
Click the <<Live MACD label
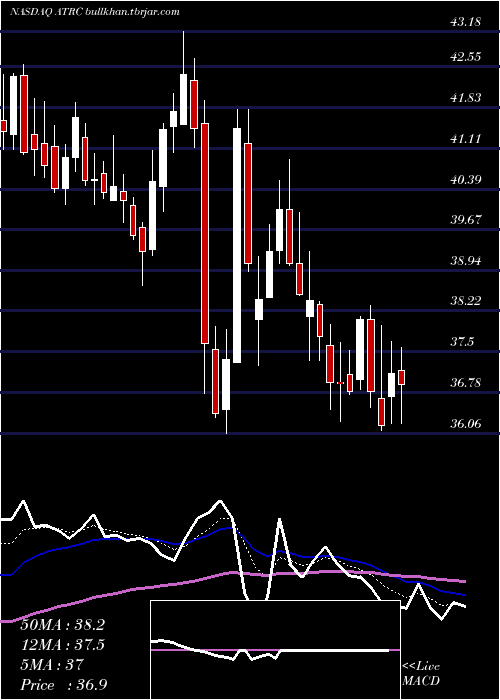(421, 674)
